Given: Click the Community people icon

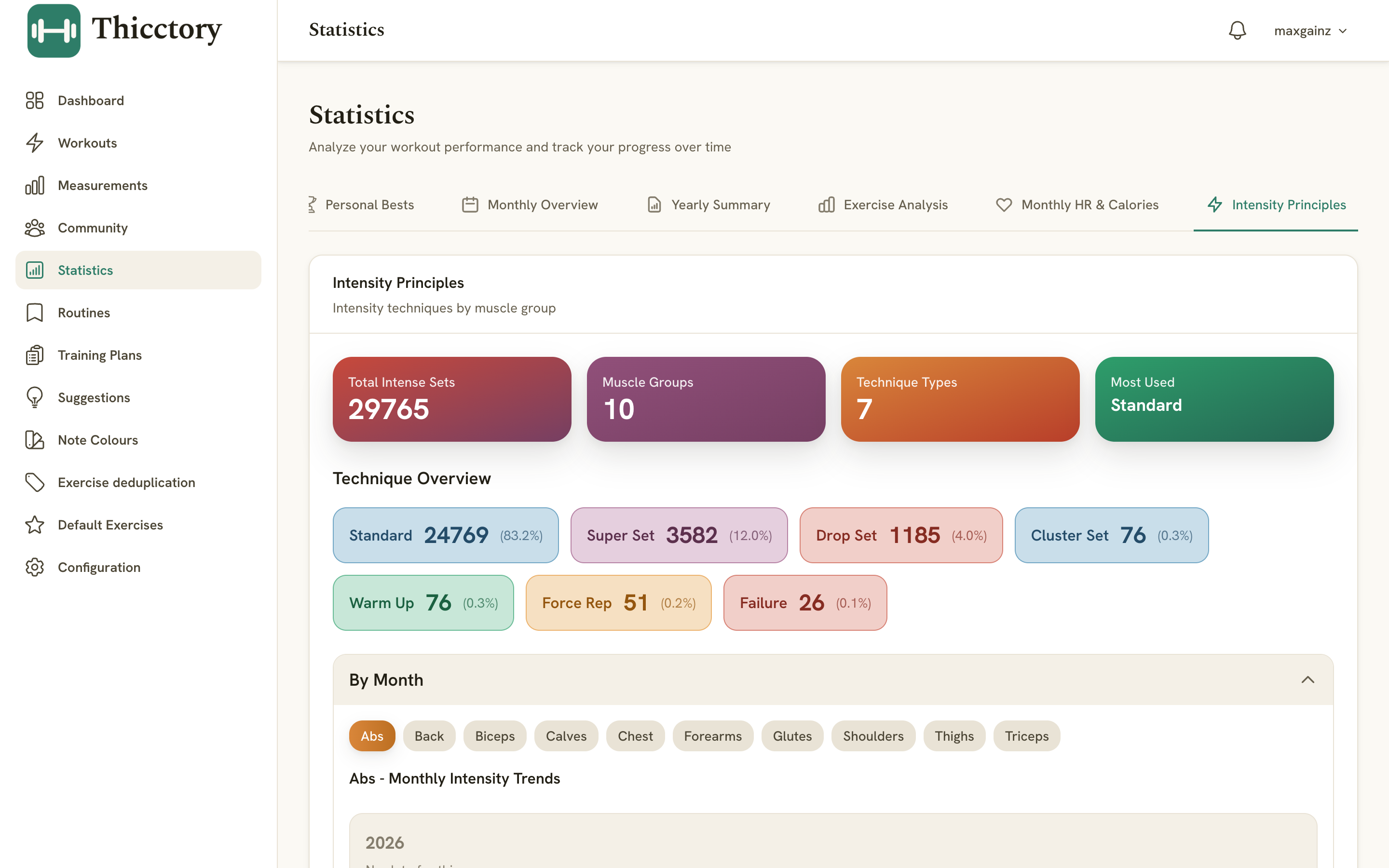Looking at the screenshot, I should [x=34, y=228].
